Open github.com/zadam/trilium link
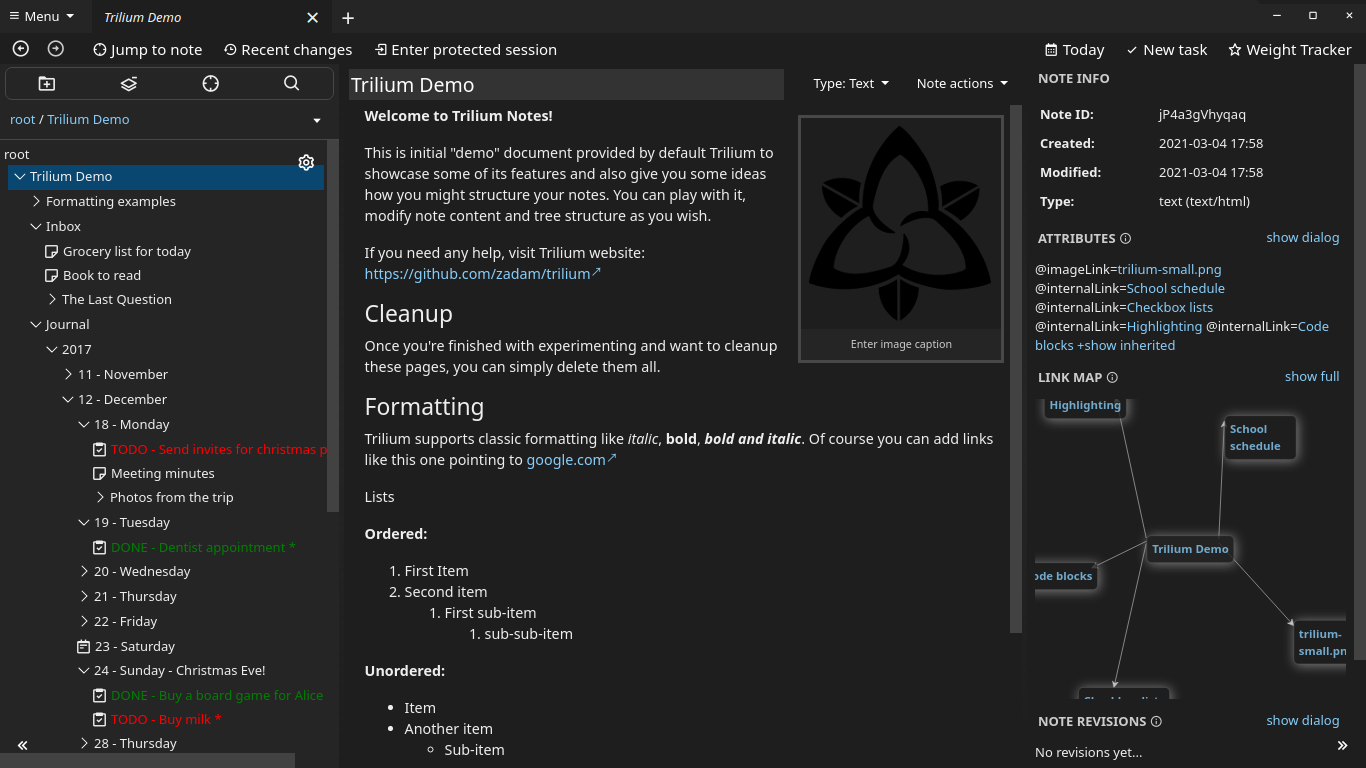 tap(483, 273)
